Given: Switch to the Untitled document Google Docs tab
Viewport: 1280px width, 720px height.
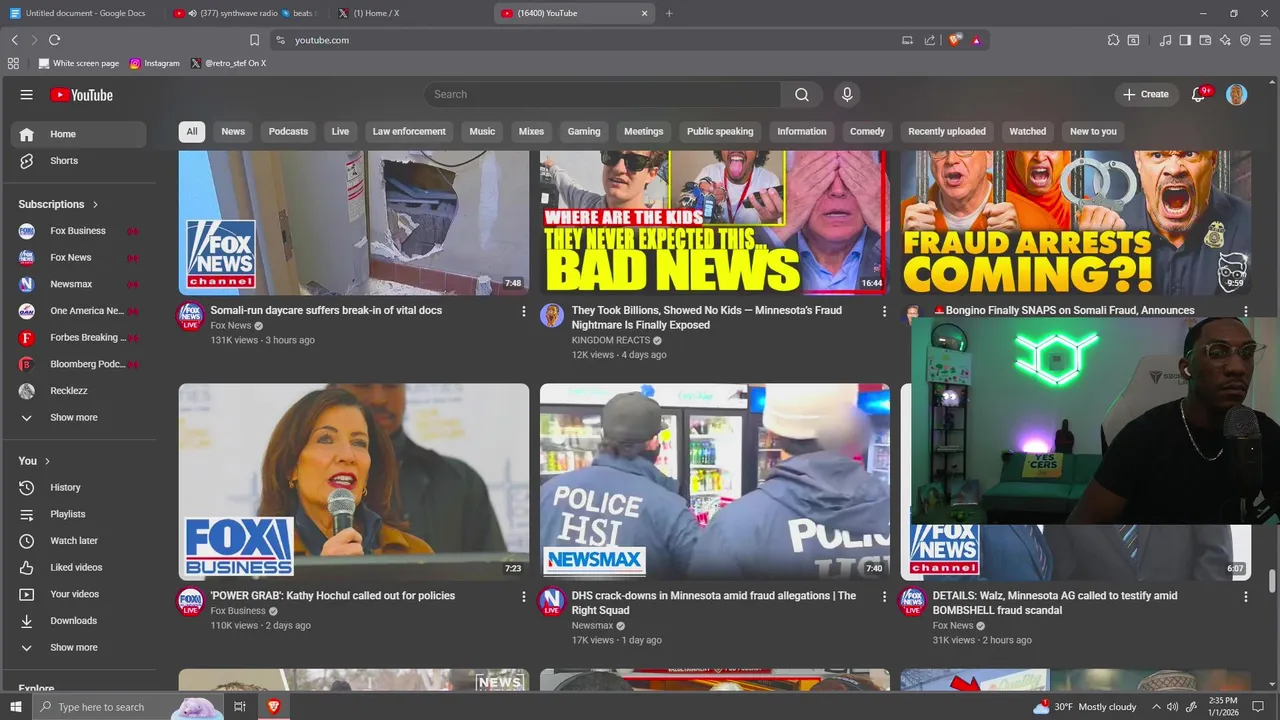Looking at the screenshot, I should coord(84,13).
